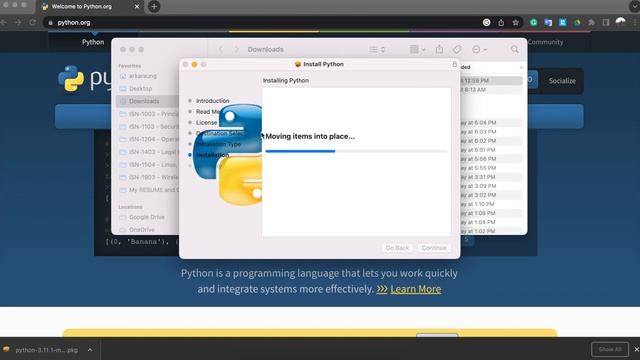Click the Chrome forward arrow
Viewport: 640px width, 360px height.
[x=18, y=22]
